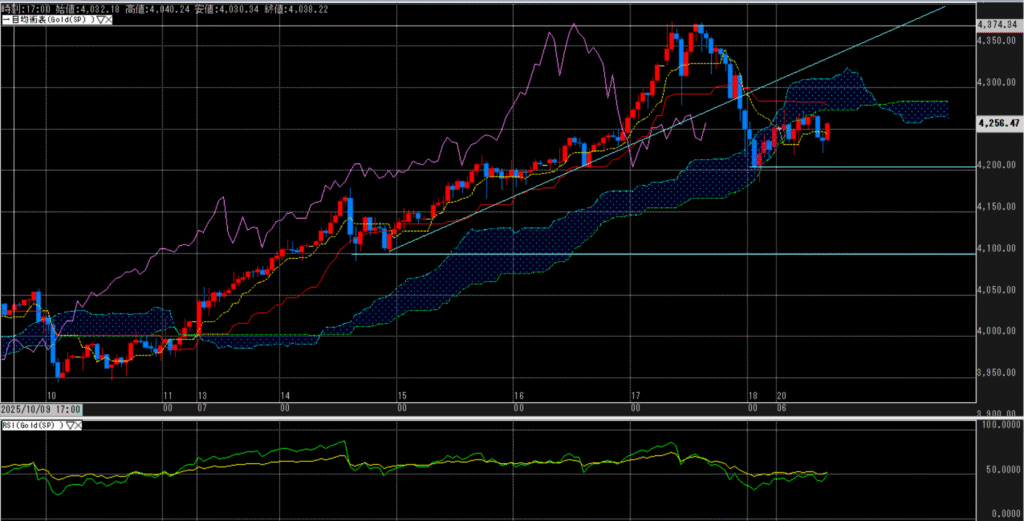The width and height of the screenshot is (1024, 521).
Task: Click the day 14 marker on time axis
Action: [285, 396]
